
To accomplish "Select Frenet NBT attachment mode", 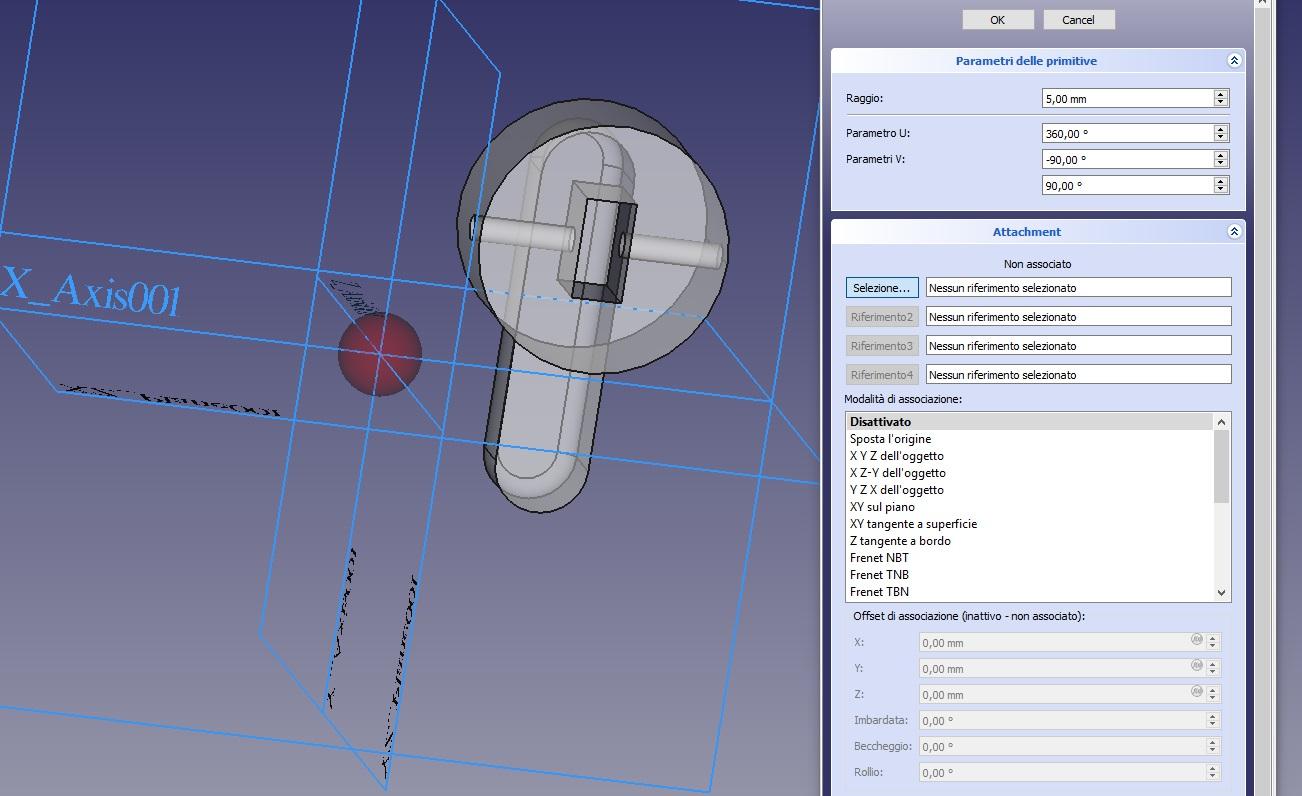I will [x=879, y=558].
